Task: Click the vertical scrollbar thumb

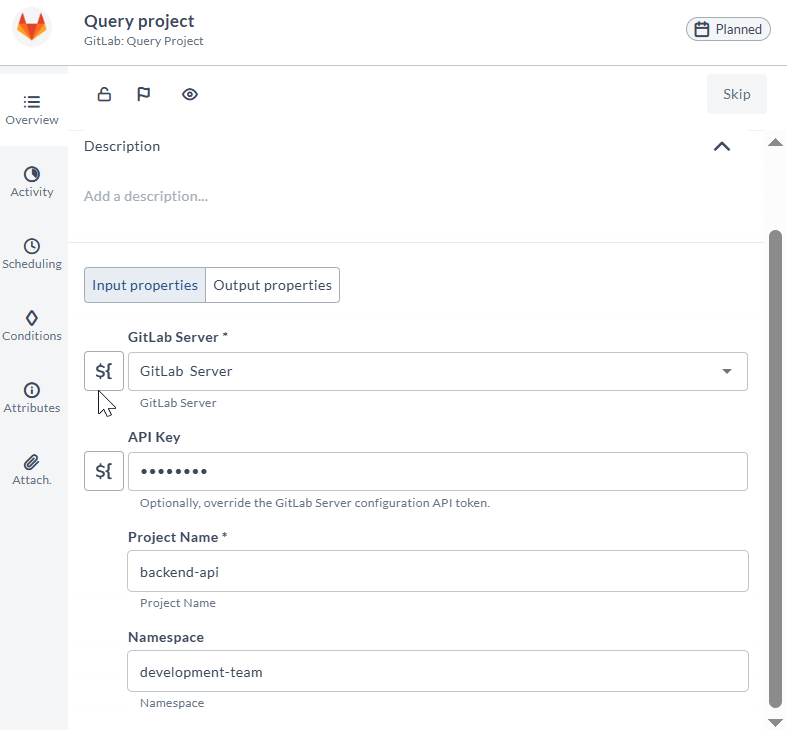Action: [x=775, y=469]
